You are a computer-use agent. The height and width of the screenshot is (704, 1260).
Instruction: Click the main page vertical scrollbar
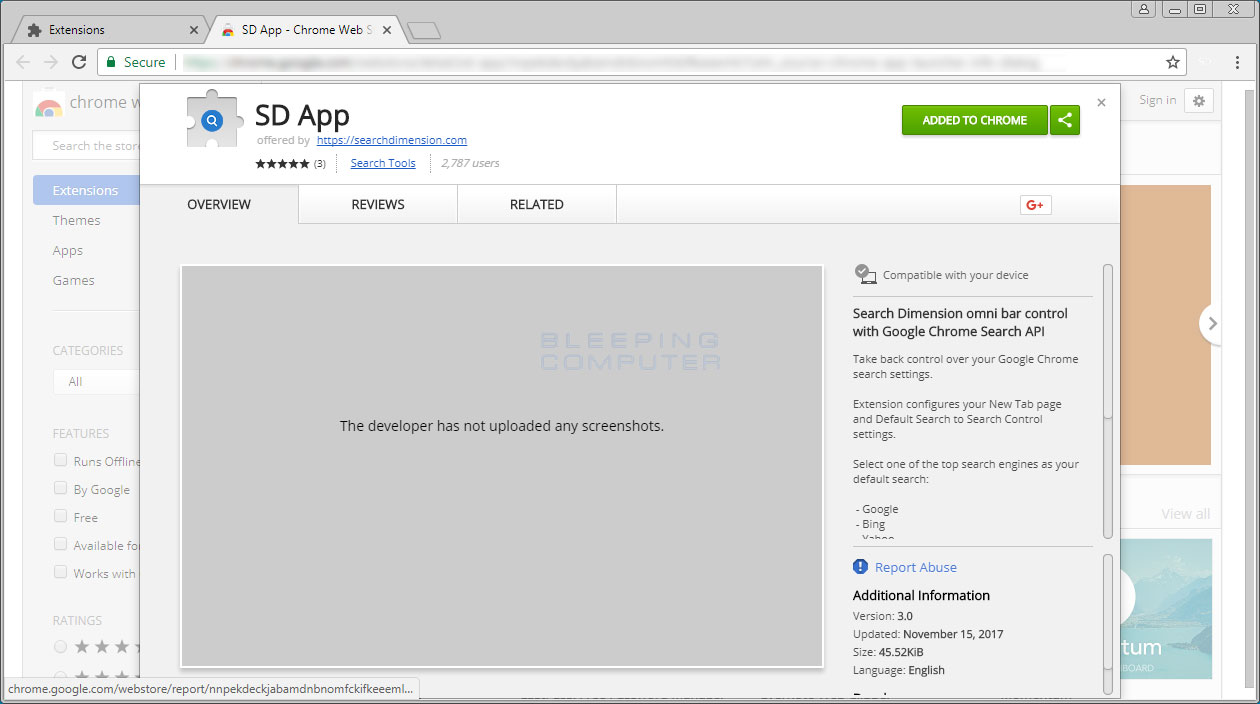pos(1249,390)
